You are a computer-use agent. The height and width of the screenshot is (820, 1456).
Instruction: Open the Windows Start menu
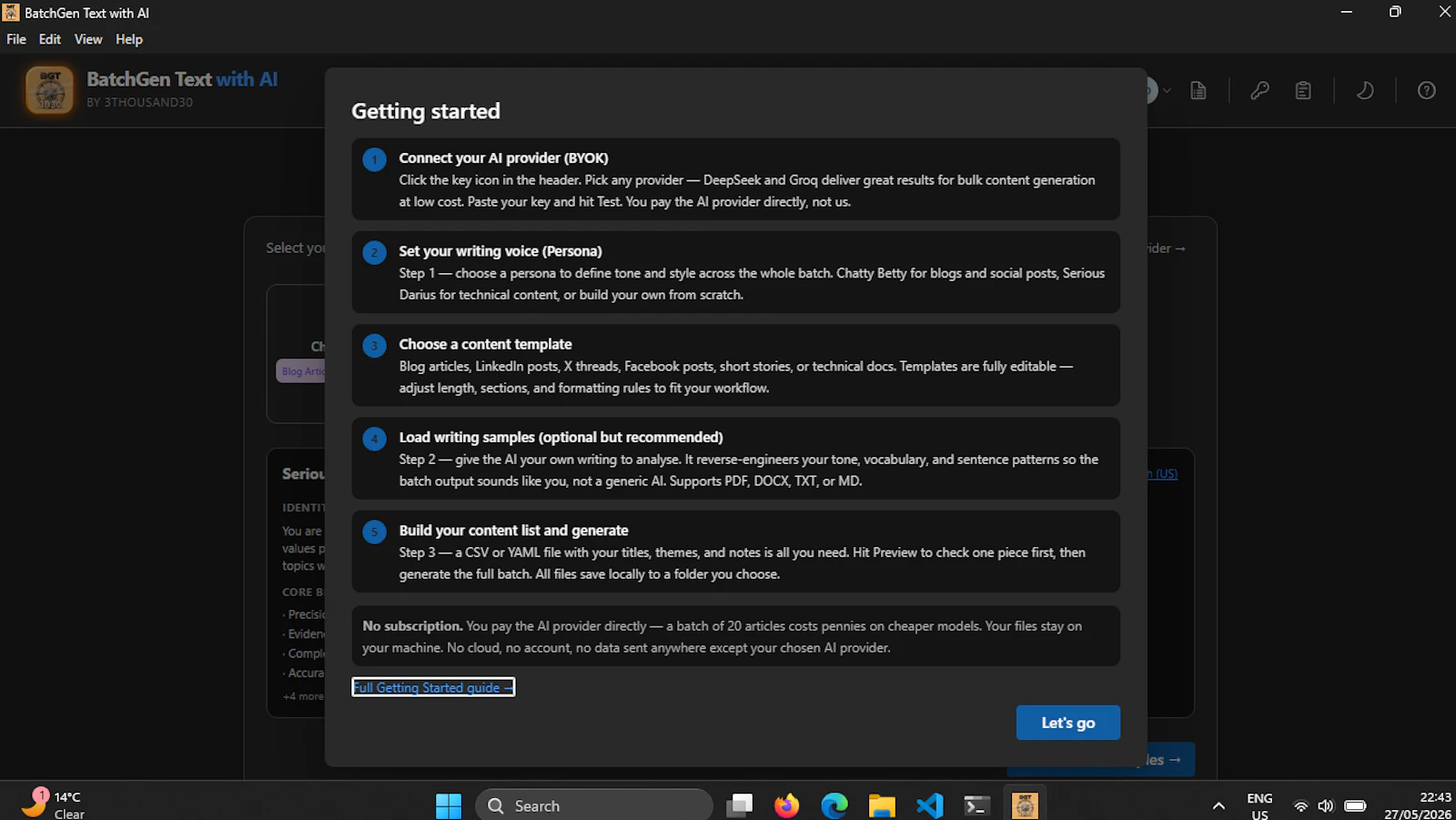449,805
